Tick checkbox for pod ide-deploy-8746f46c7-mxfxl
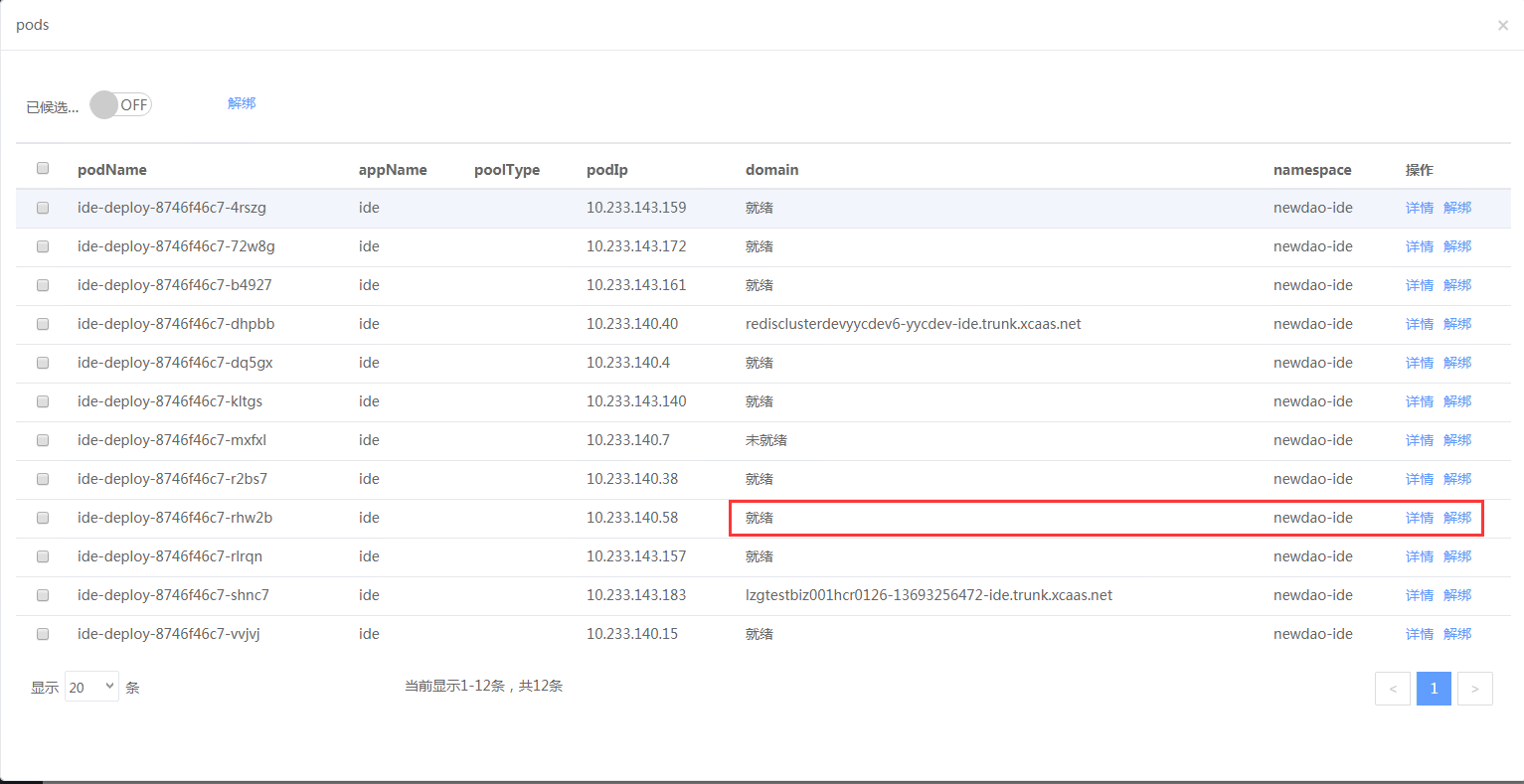1524x784 pixels. pos(43,440)
